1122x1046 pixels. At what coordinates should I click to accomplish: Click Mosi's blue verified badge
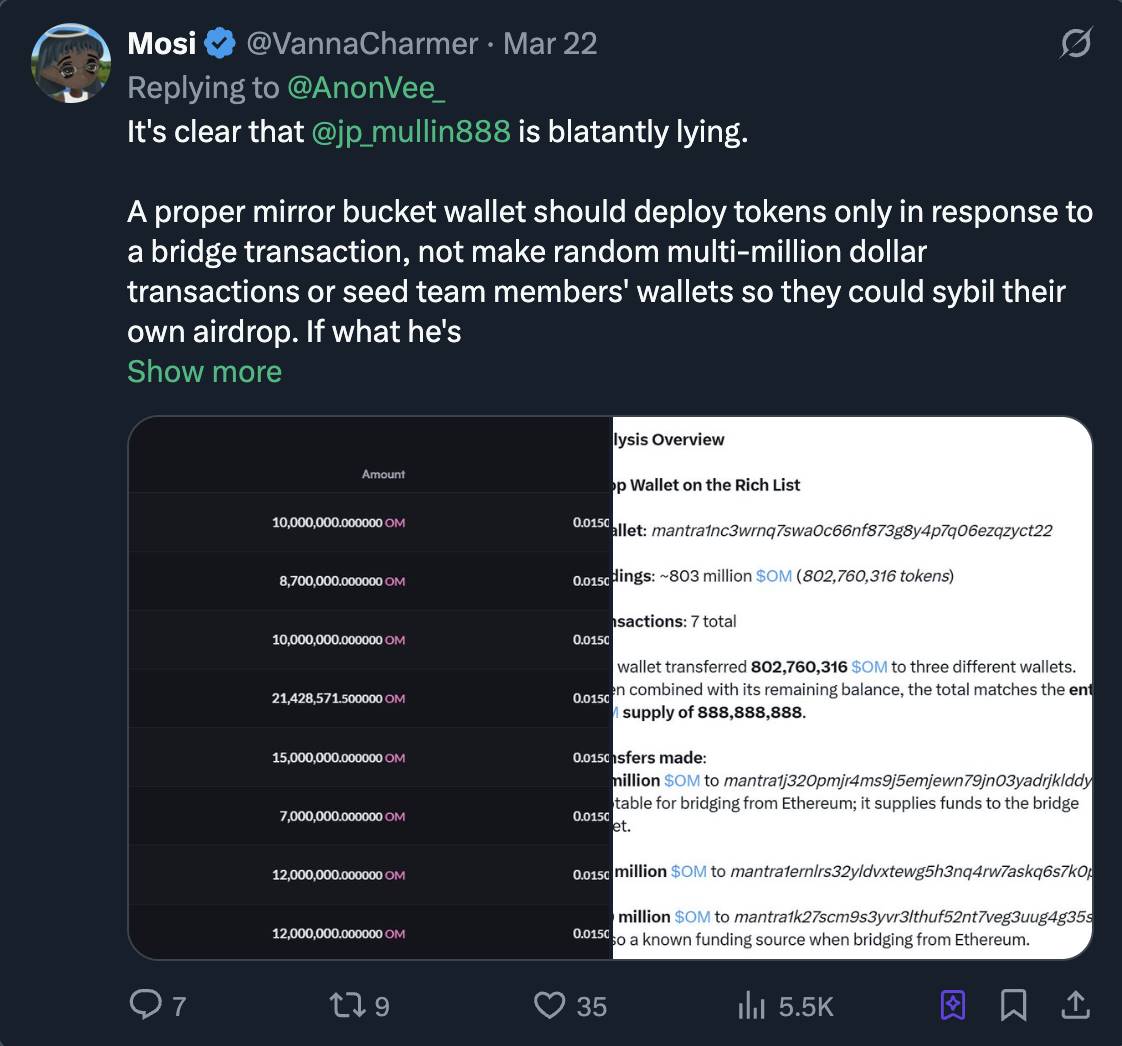[220, 44]
